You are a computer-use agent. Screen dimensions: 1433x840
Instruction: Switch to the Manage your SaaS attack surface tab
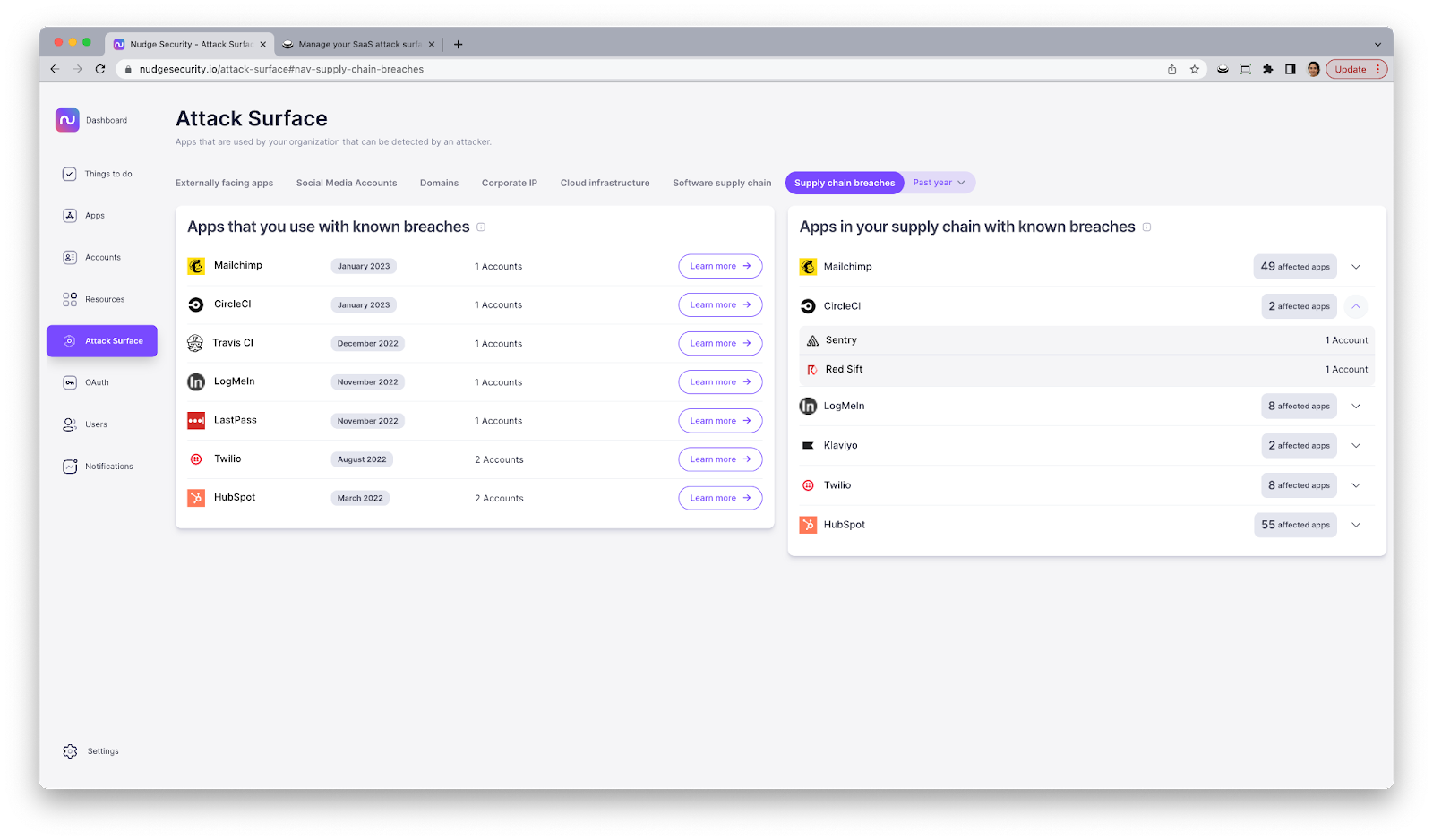(x=356, y=43)
